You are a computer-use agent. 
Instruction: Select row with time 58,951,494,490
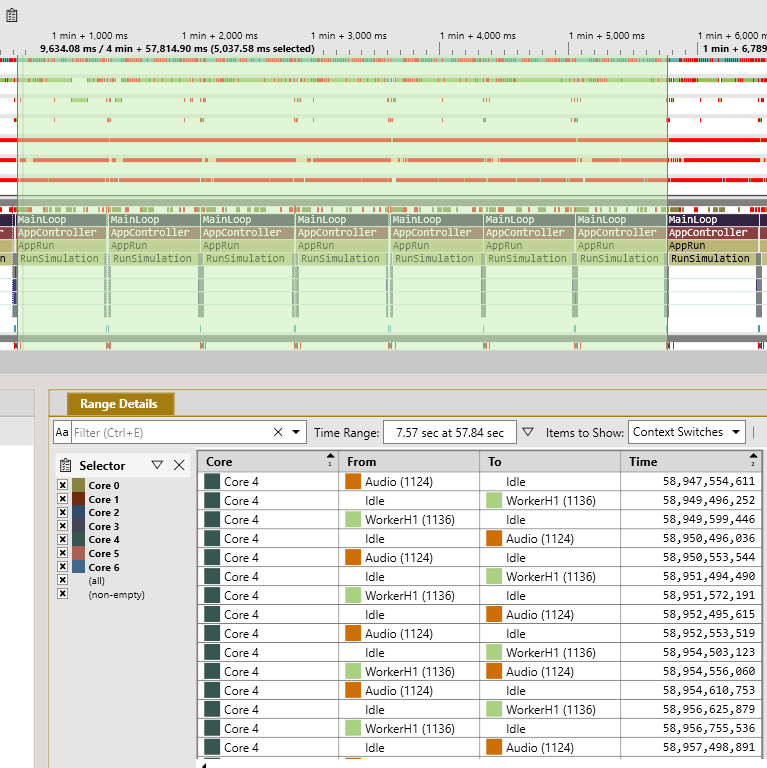click(479, 576)
